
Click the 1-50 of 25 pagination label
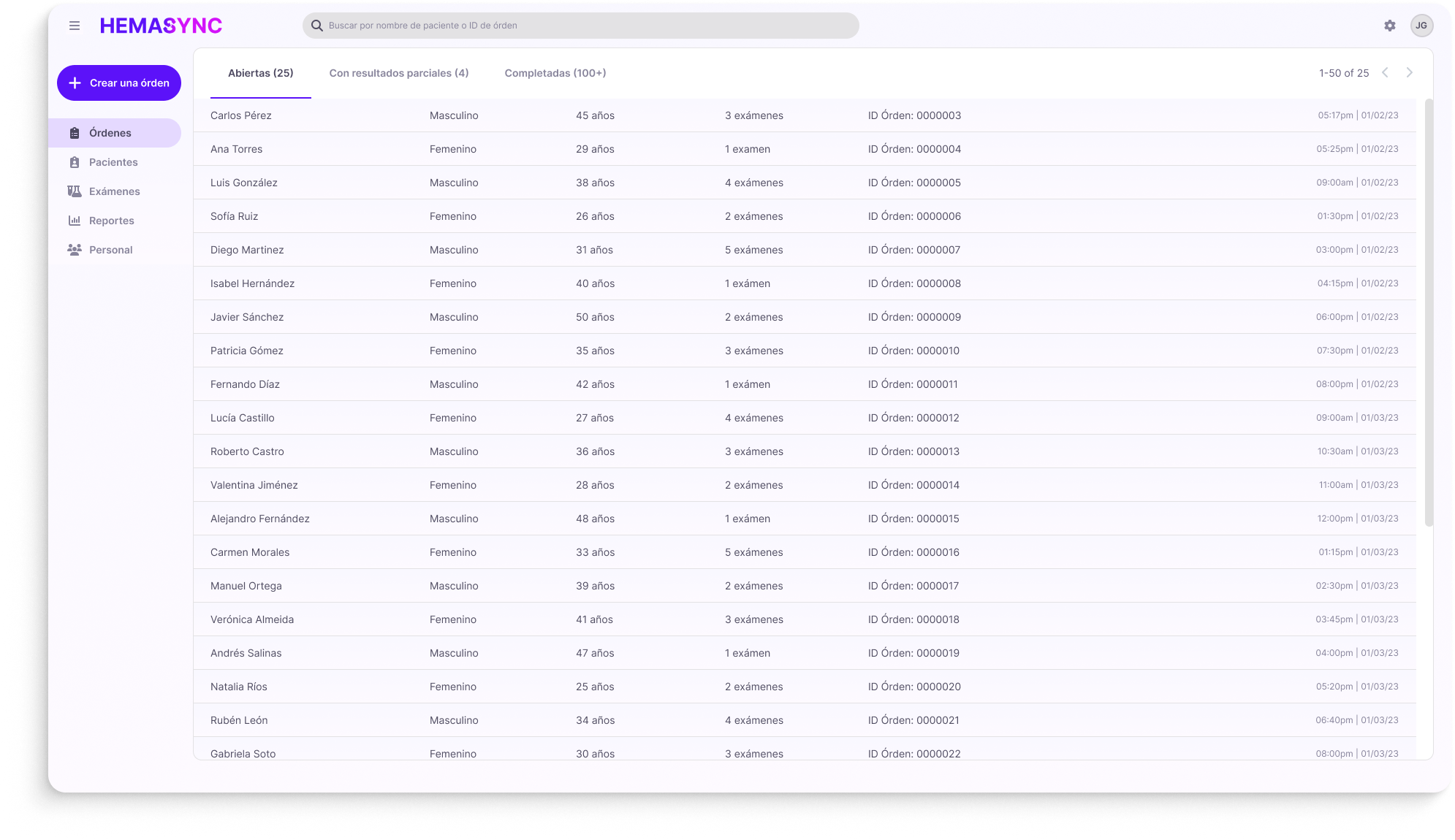click(x=1344, y=73)
